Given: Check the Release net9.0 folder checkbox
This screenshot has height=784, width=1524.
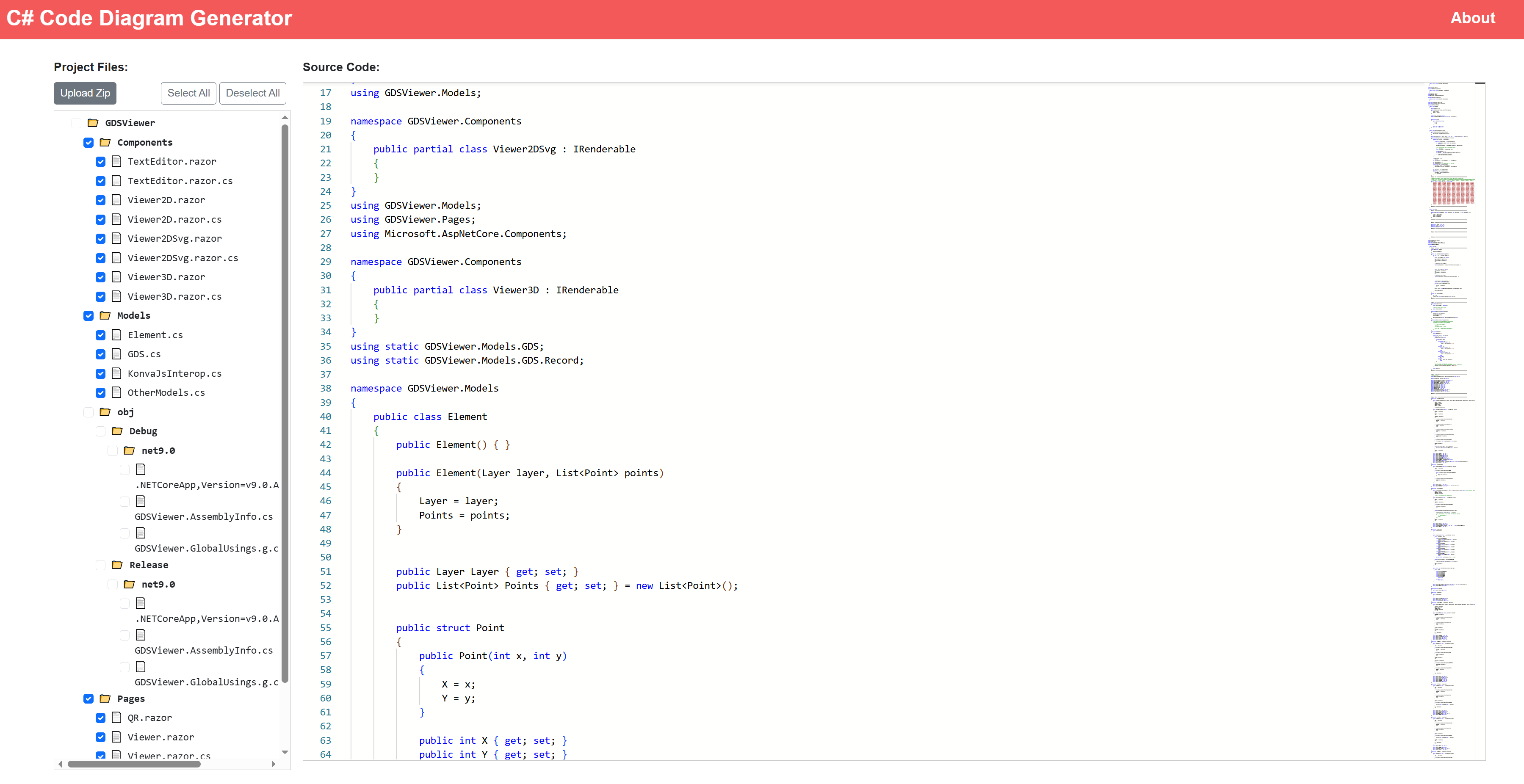Looking at the screenshot, I should (113, 585).
